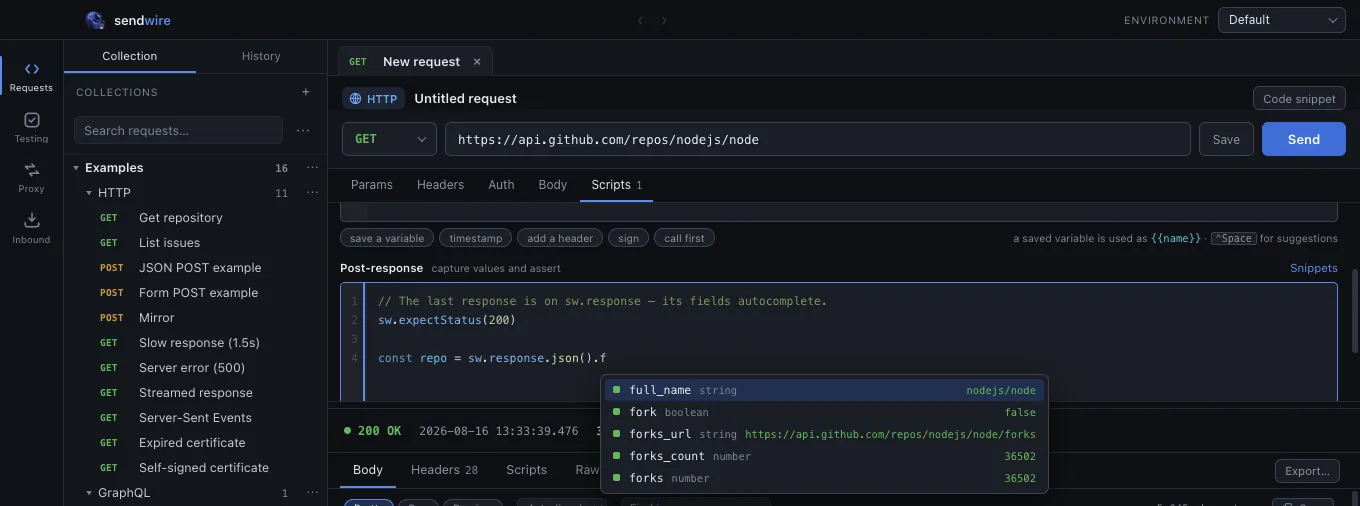Expand the GraphQL folder

(89, 493)
